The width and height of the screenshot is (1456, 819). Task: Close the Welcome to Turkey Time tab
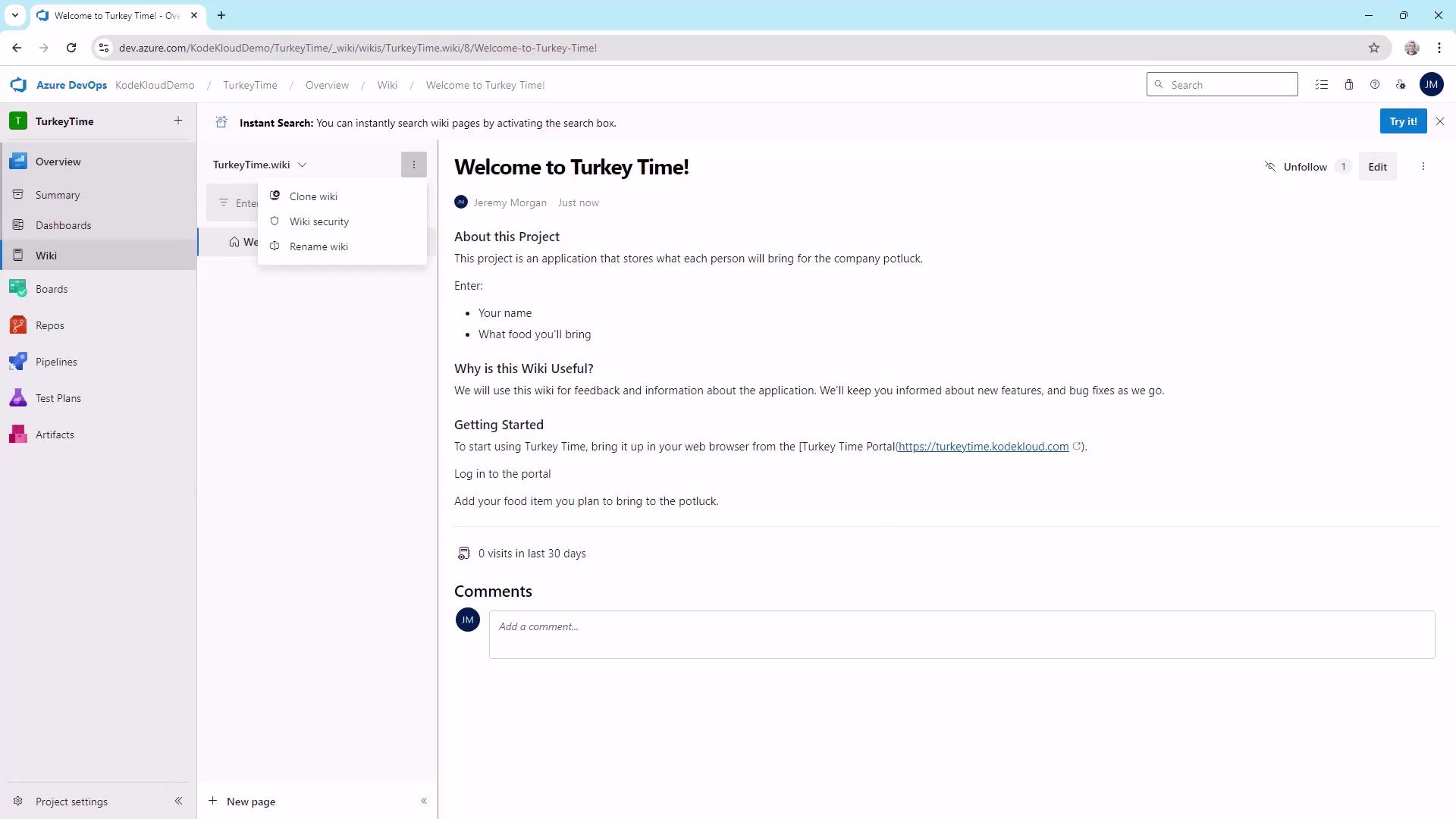point(194,15)
